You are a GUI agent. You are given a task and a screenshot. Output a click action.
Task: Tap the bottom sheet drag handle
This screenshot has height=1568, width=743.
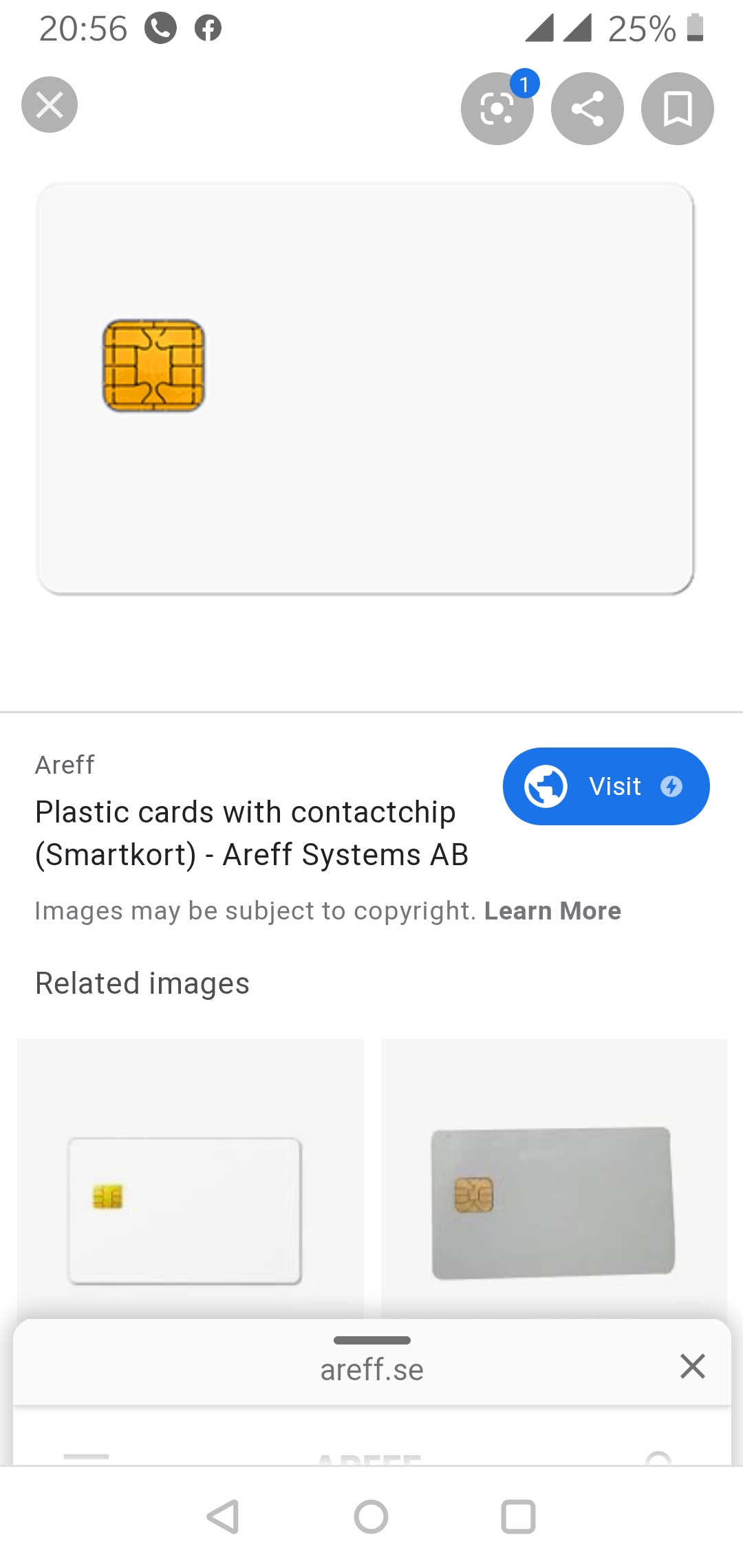coord(371,1340)
